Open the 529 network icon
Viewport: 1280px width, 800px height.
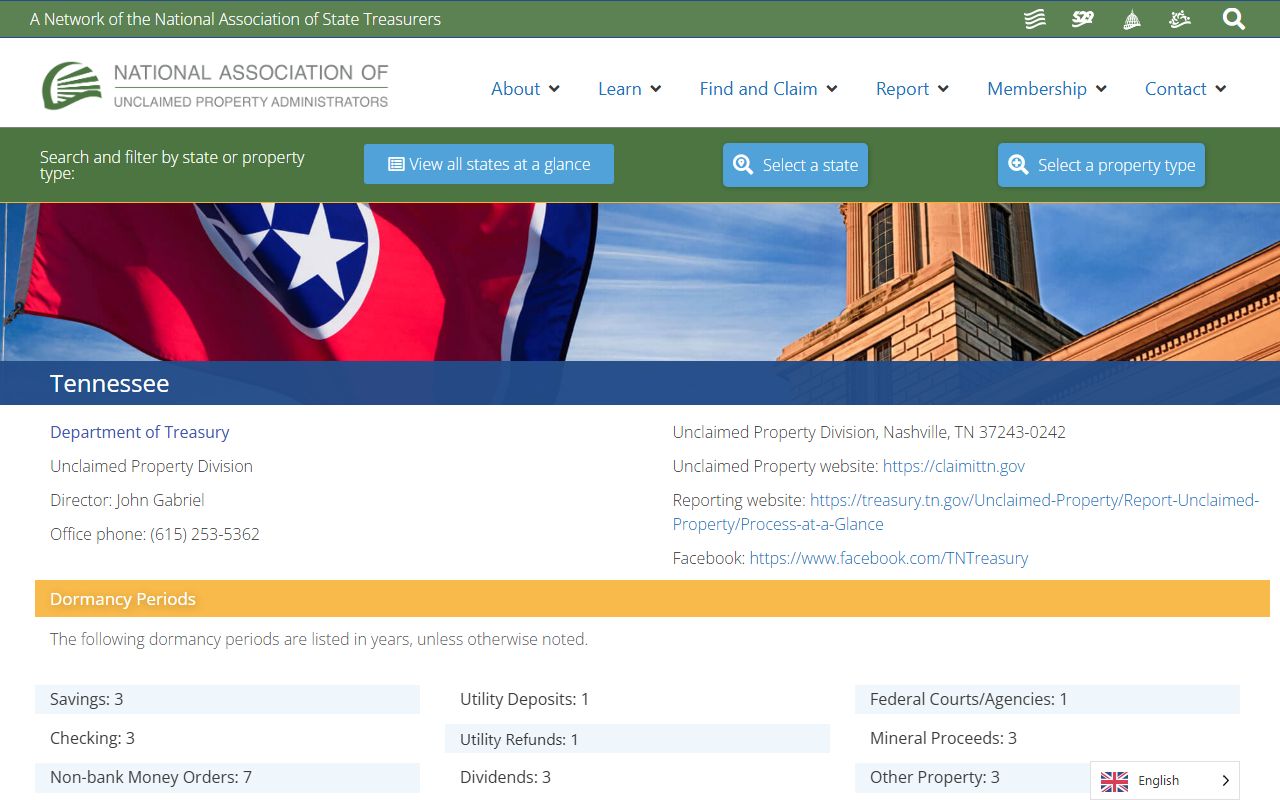coord(1083,19)
